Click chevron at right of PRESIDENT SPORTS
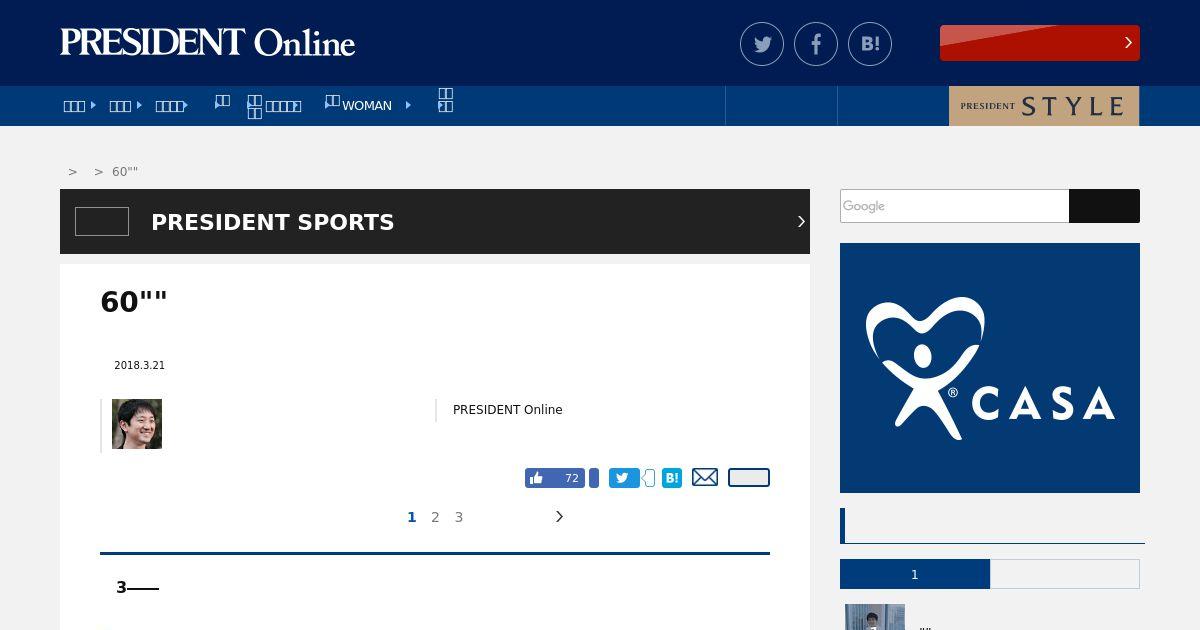The image size is (1200, 630). coord(801,221)
